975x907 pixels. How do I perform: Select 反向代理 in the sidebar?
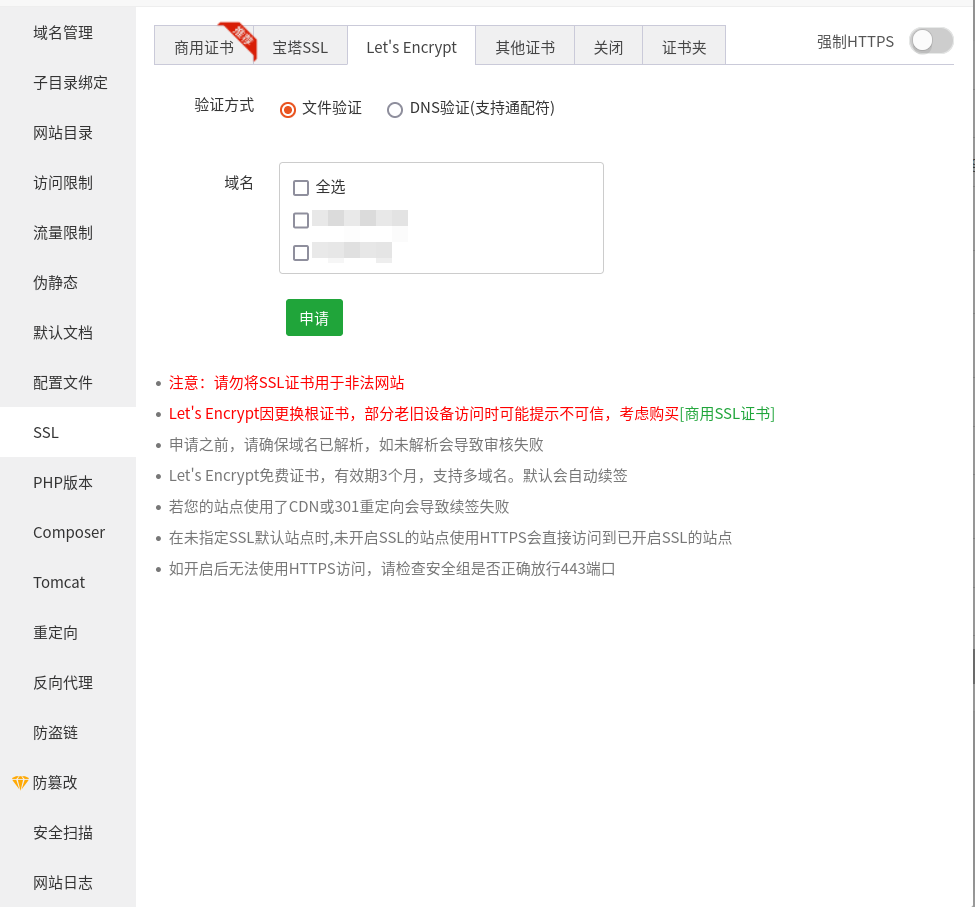pos(63,683)
